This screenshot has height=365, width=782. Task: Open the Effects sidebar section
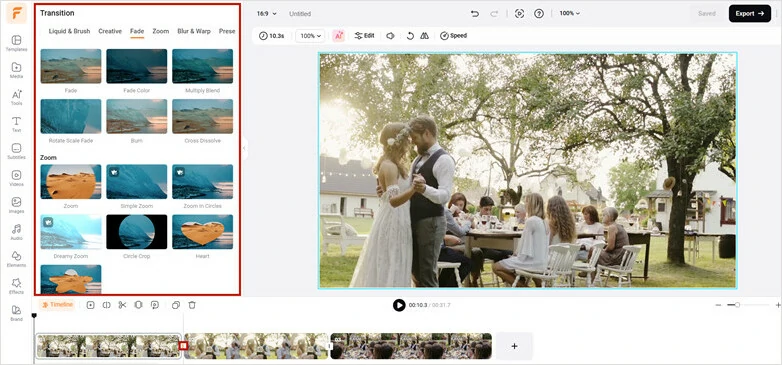click(16, 286)
